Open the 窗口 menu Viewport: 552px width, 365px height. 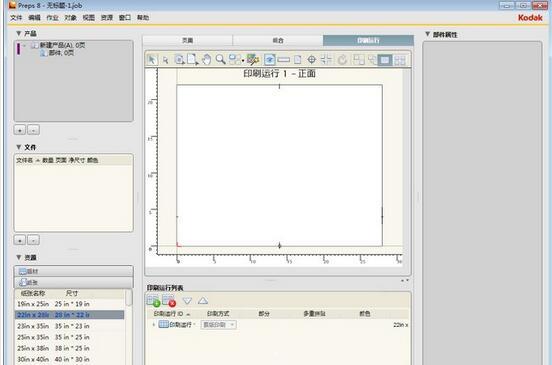click(125, 18)
